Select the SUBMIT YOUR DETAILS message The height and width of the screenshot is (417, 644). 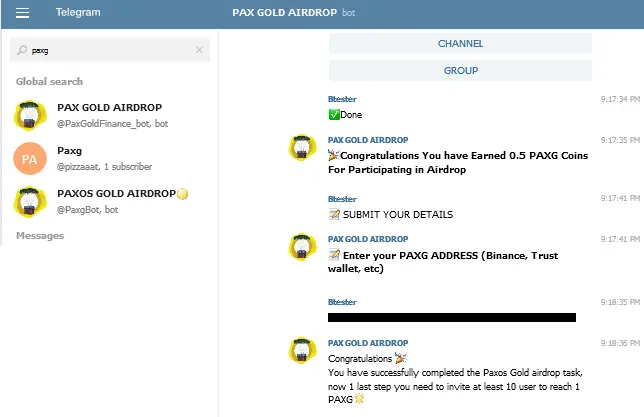point(391,214)
